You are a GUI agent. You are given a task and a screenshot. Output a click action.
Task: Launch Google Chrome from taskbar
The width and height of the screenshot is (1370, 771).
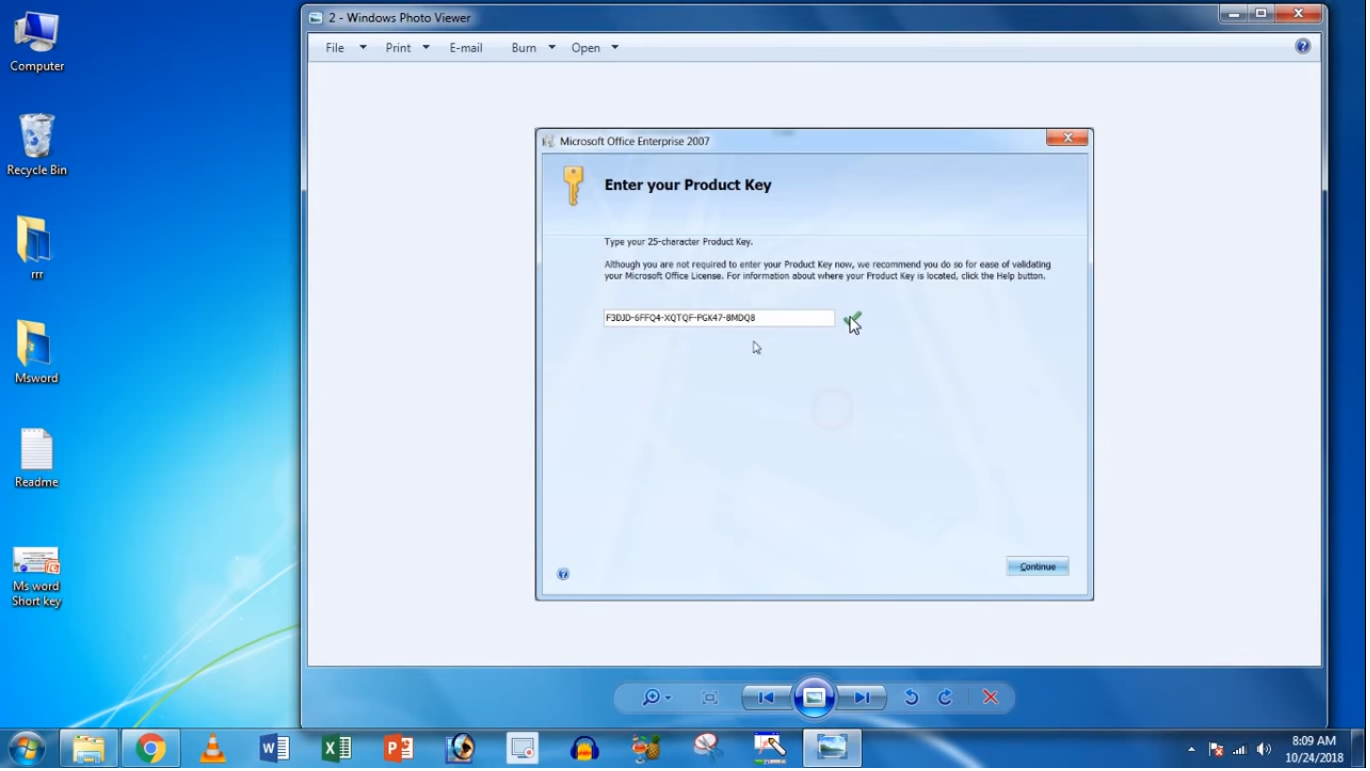pos(151,748)
